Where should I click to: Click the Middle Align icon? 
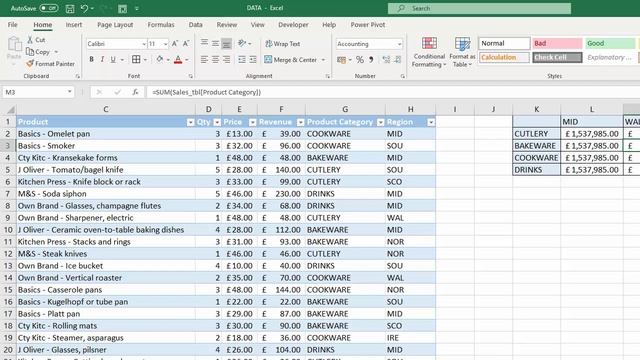(215, 43)
